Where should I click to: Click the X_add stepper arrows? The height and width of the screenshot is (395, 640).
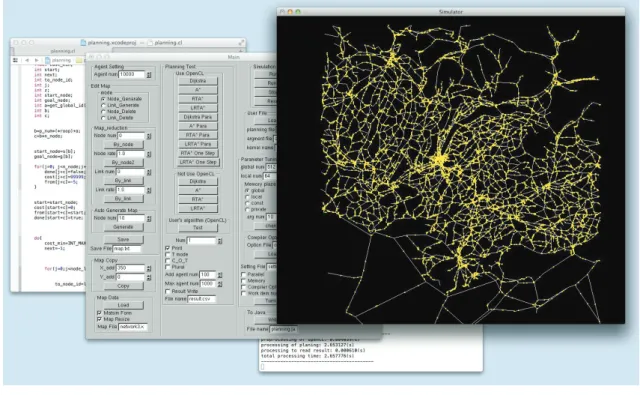point(149,269)
